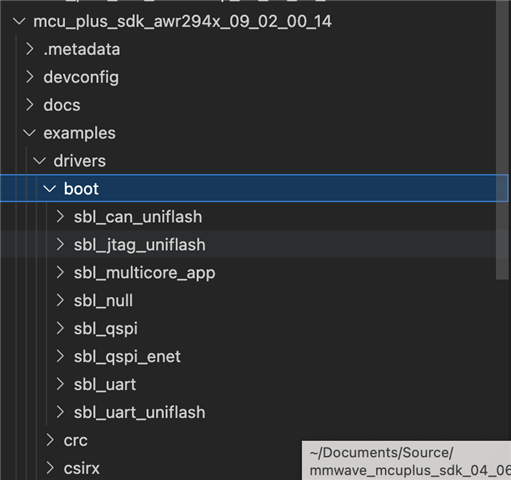Expand the docs folder chevron
This screenshot has height=480, width=511.
pyautogui.click(x=30, y=105)
